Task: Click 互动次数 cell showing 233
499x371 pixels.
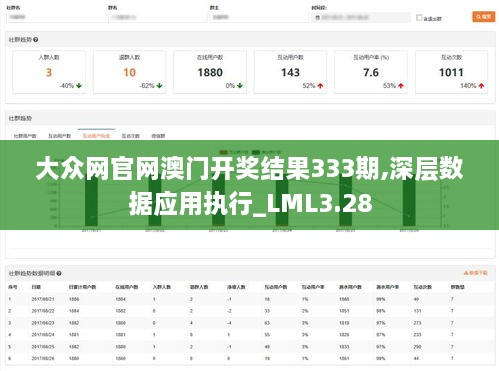Action: [417, 335]
